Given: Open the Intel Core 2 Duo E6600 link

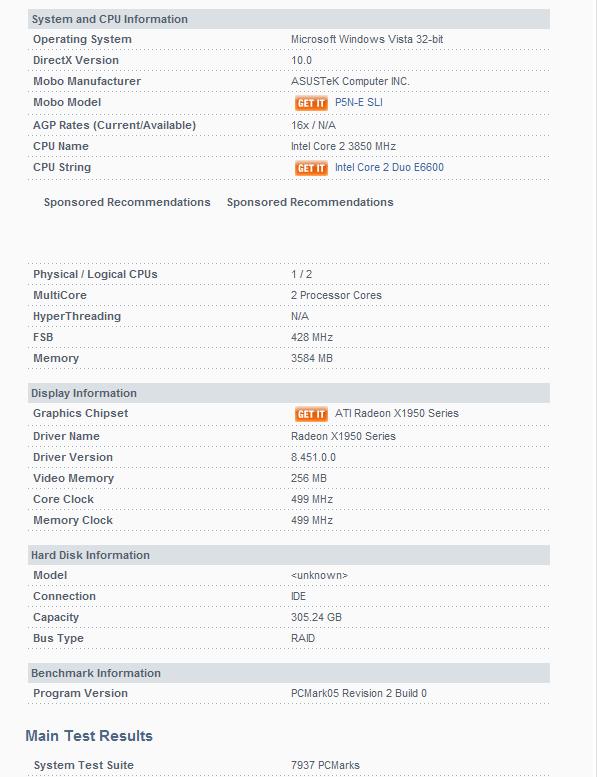Looking at the screenshot, I should (389, 167).
